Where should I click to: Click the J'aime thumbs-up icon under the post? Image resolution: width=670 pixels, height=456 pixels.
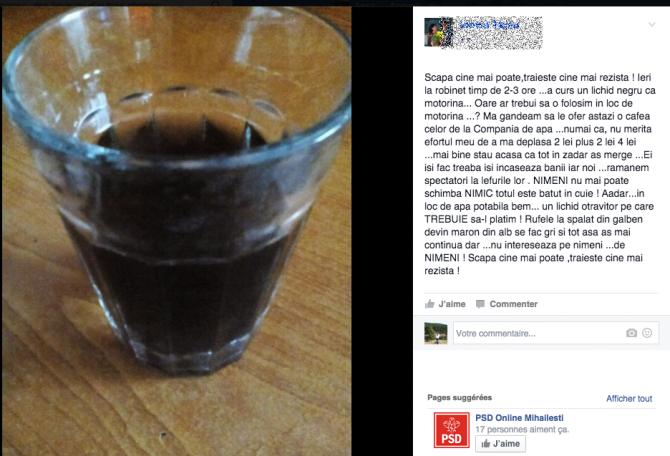pyautogui.click(x=429, y=304)
